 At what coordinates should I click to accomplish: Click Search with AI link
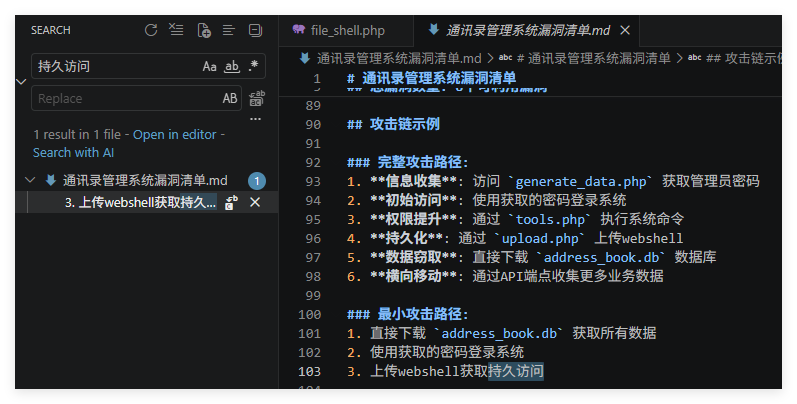(x=73, y=152)
